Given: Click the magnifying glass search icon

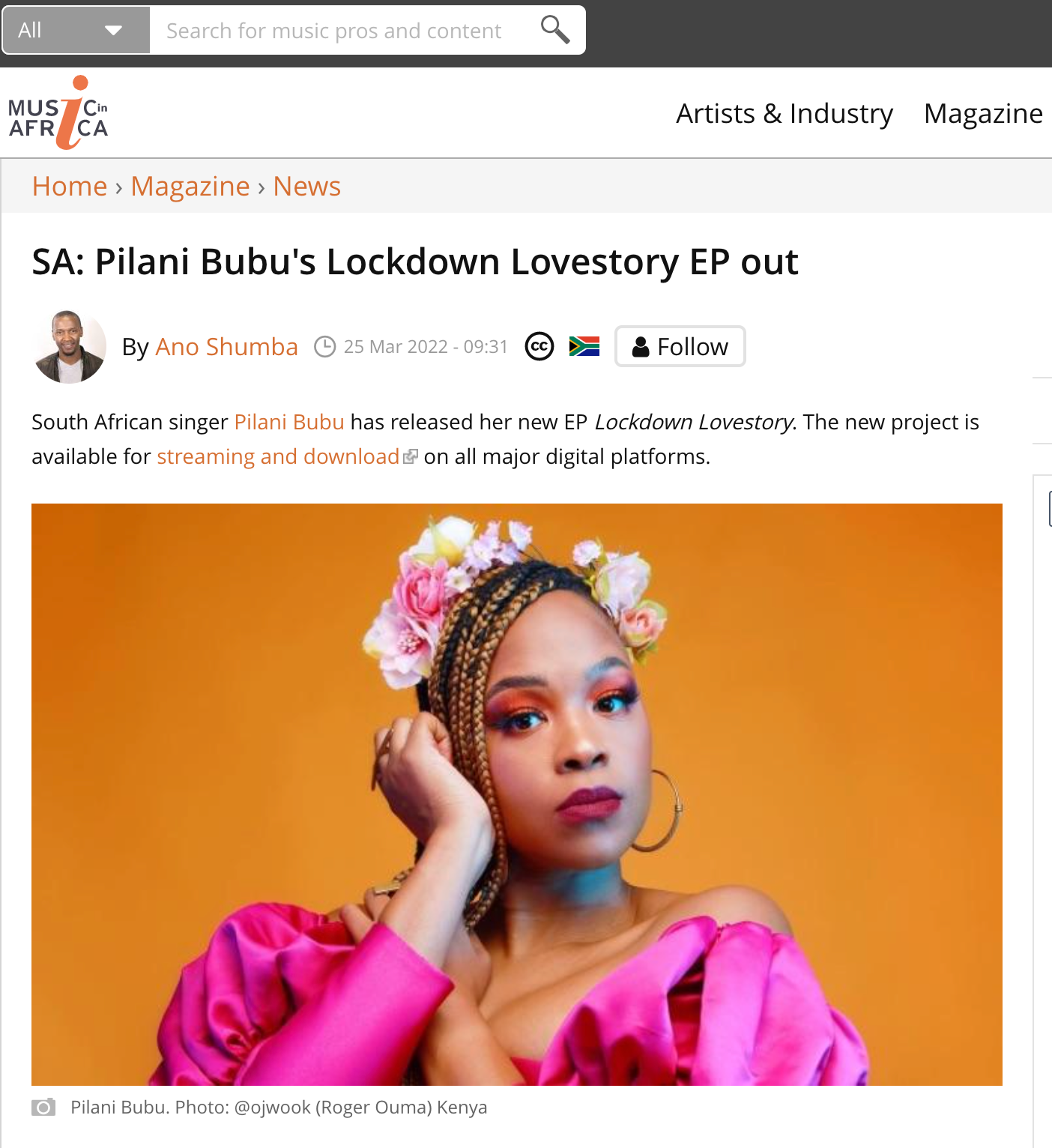Looking at the screenshot, I should point(555,30).
